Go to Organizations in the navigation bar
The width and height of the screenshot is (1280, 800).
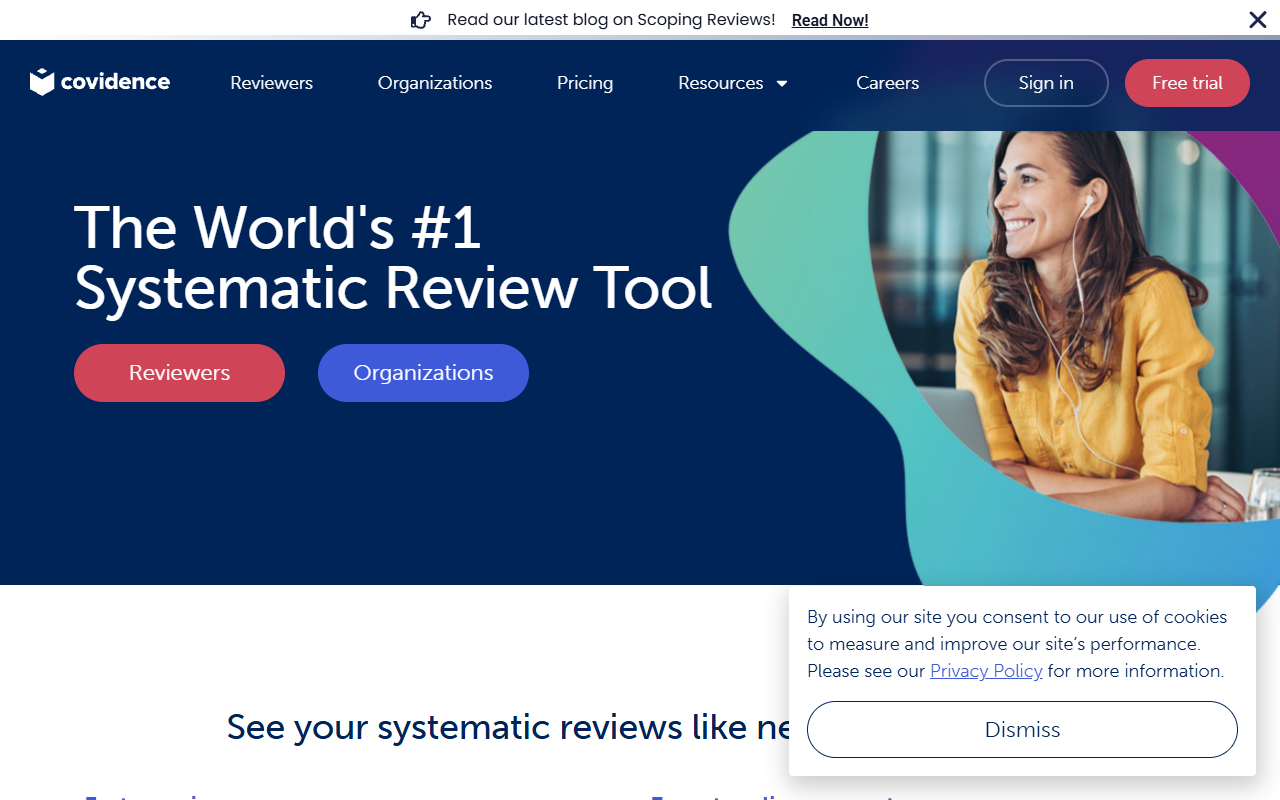point(435,83)
